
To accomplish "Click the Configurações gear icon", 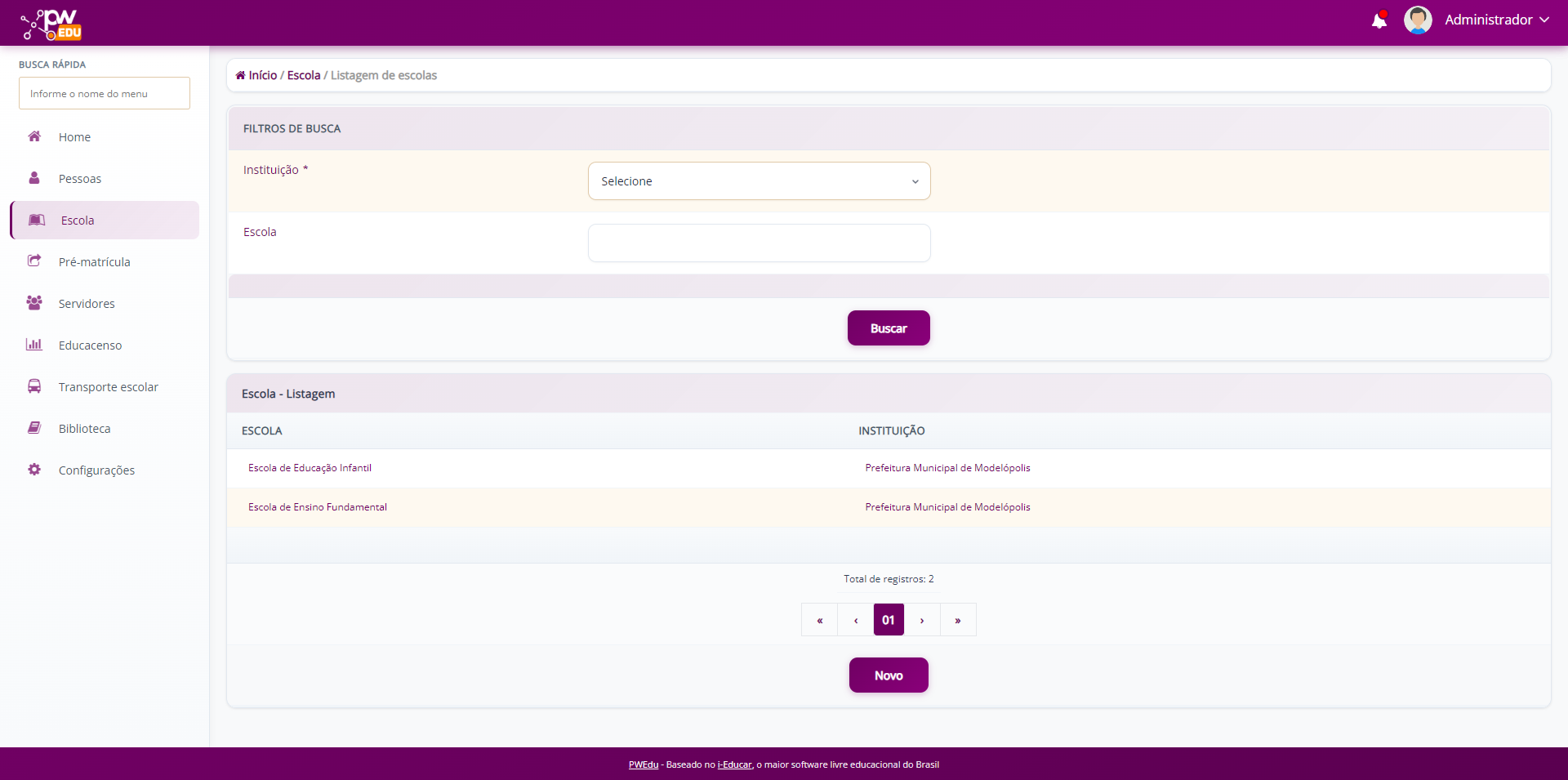I will click(34, 470).
